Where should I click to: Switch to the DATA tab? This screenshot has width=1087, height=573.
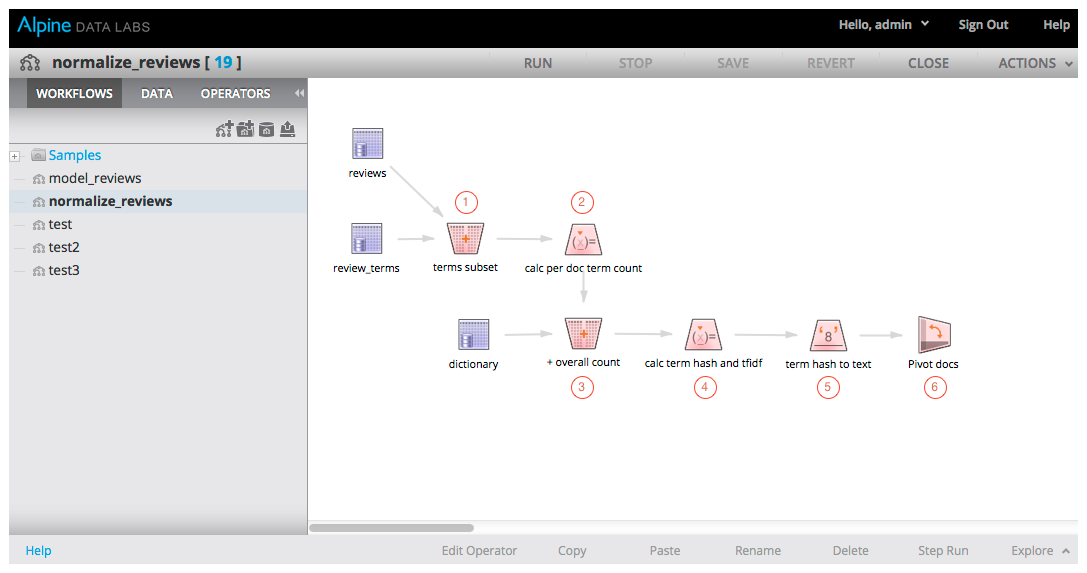point(157,94)
